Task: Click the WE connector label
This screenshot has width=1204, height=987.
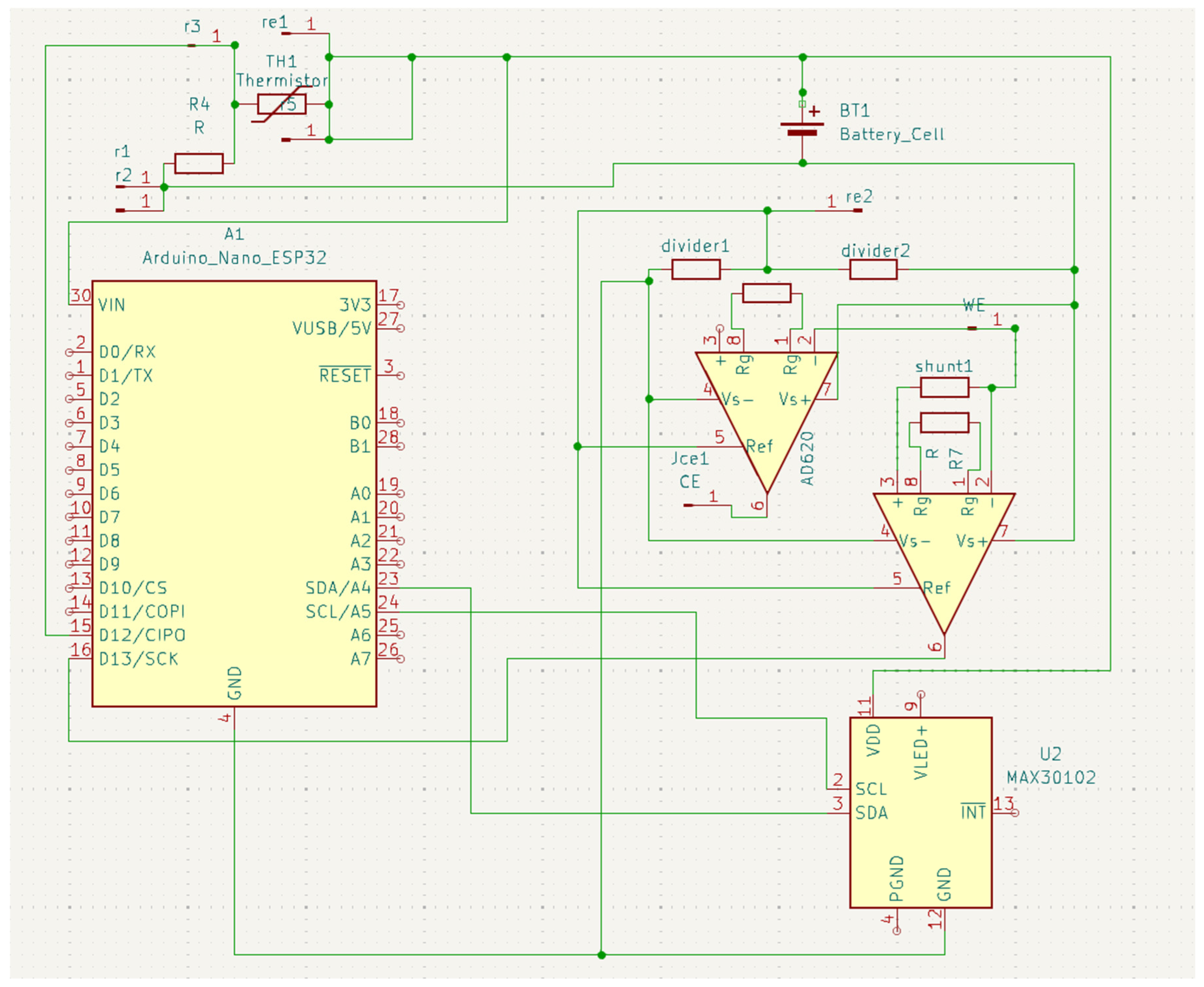Action: tap(974, 306)
